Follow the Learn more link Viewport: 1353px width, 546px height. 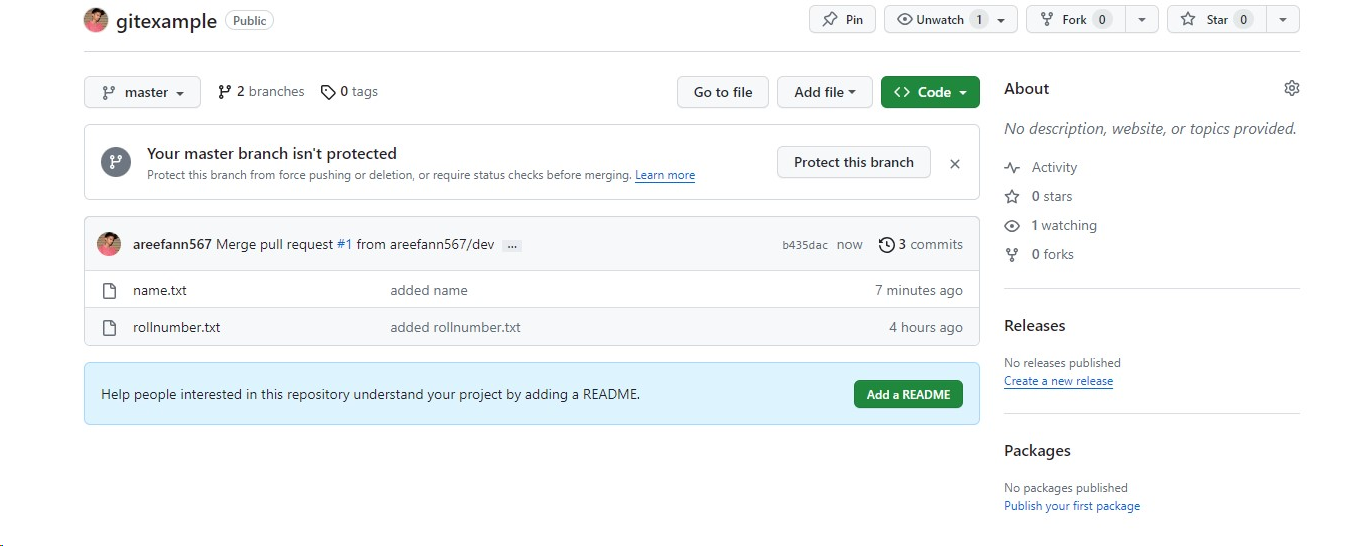(665, 175)
